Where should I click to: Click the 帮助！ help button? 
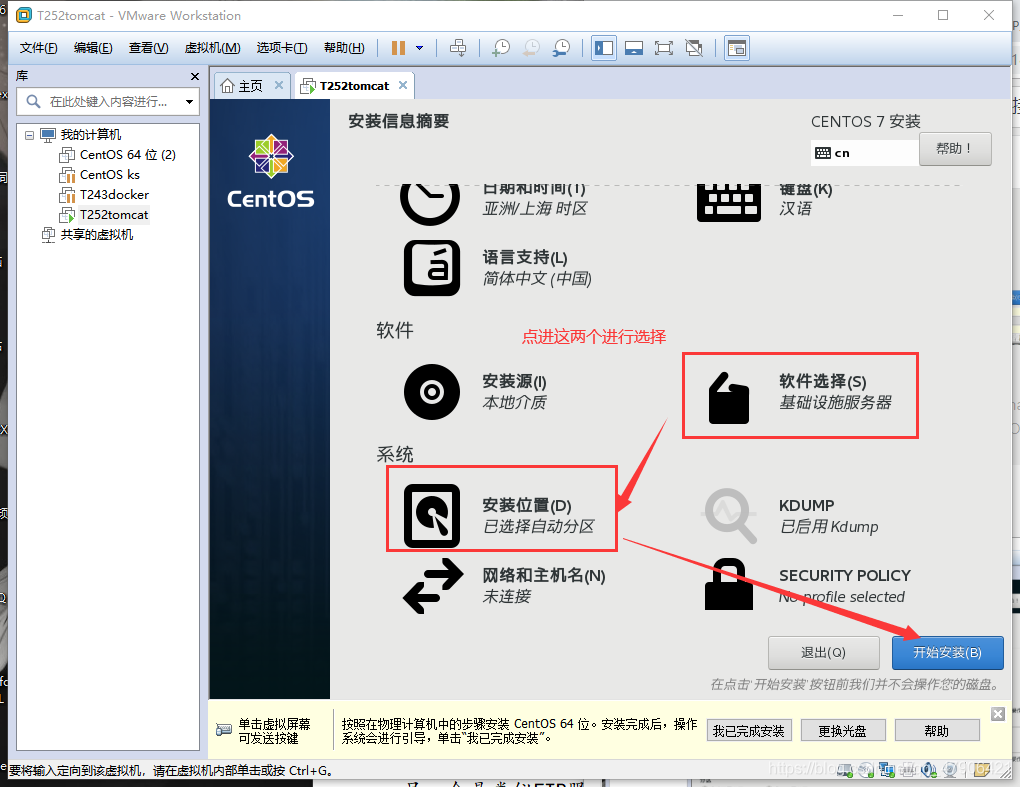coord(955,149)
